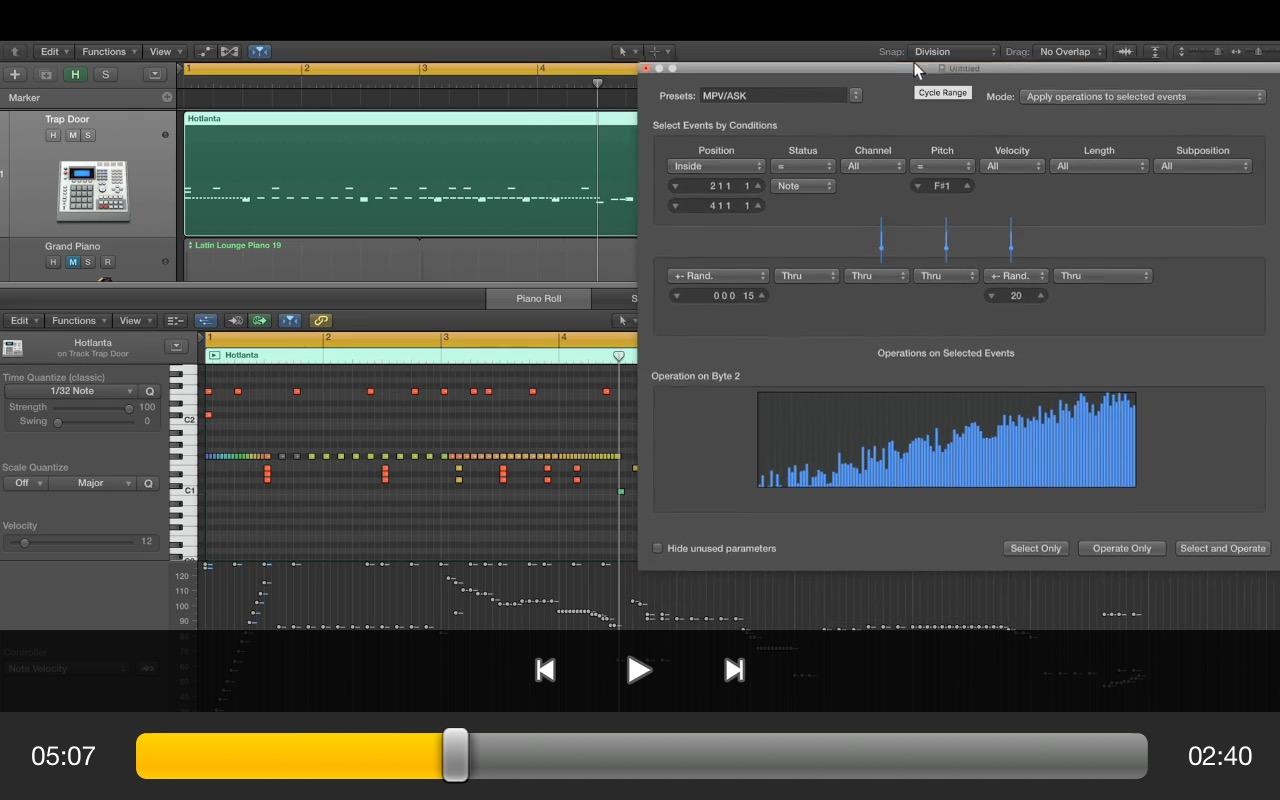Screen dimensions: 1280x800
Task: Click the add track plus button
Action: pos(15,75)
